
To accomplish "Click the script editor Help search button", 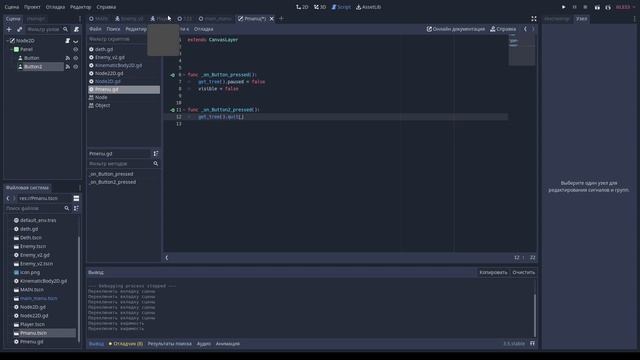I will pos(503,29).
